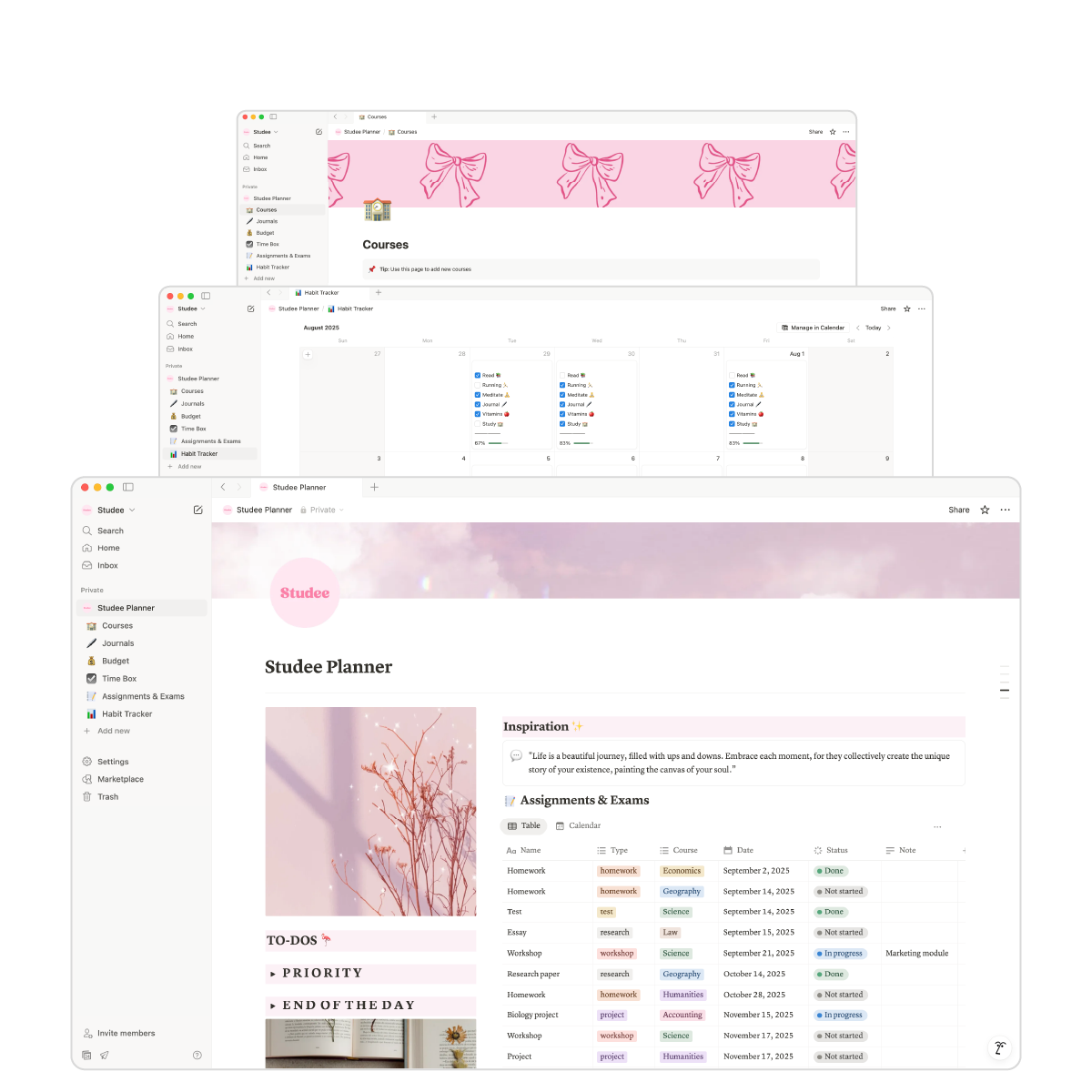This screenshot has height=1092, width=1092.
Task: Open Trash in the sidebar
Action: tap(107, 797)
